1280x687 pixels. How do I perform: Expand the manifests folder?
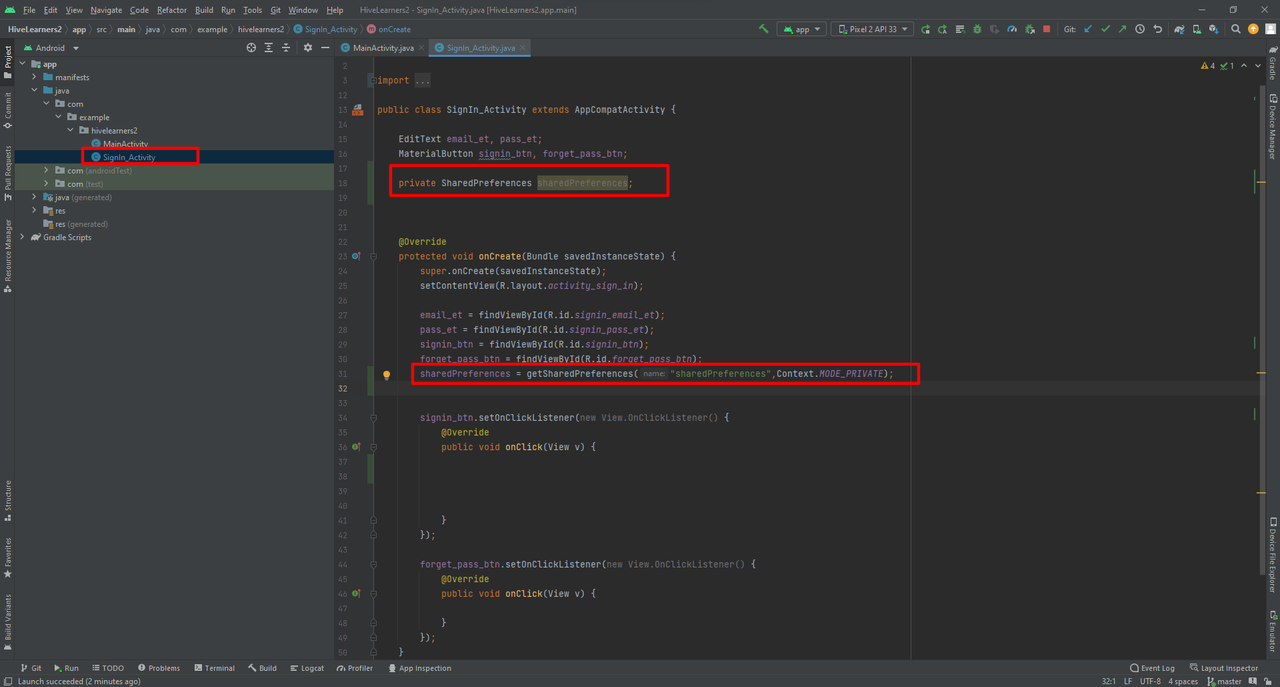tap(35, 77)
